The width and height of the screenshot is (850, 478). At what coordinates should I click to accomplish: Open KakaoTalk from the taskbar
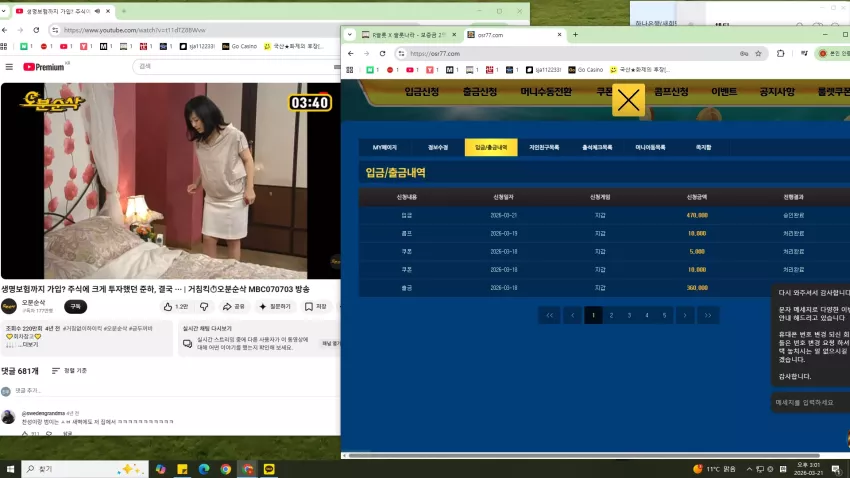click(269, 469)
